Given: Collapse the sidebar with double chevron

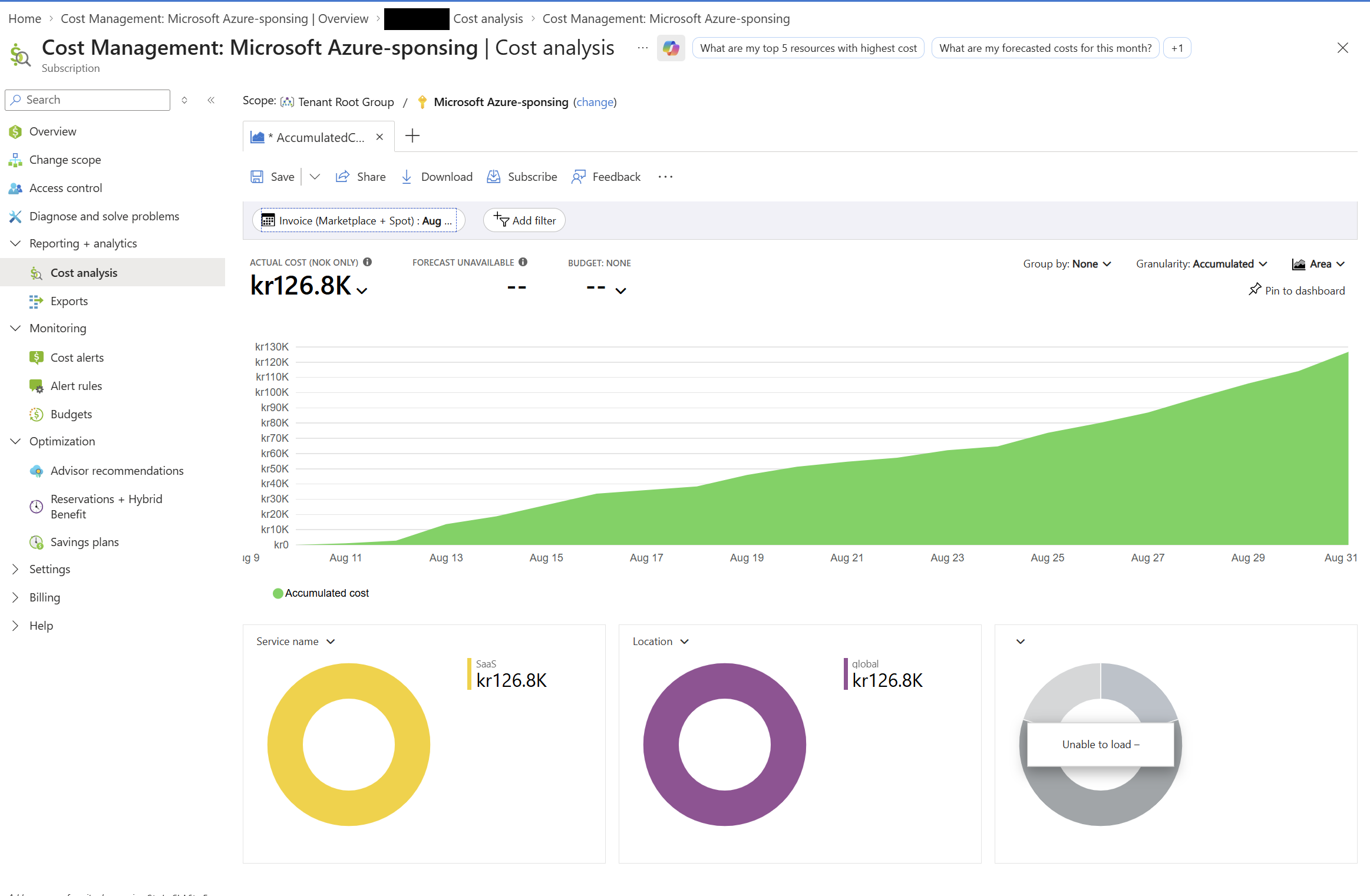Looking at the screenshot, I should pyautogui.click(x=211, y=100).
